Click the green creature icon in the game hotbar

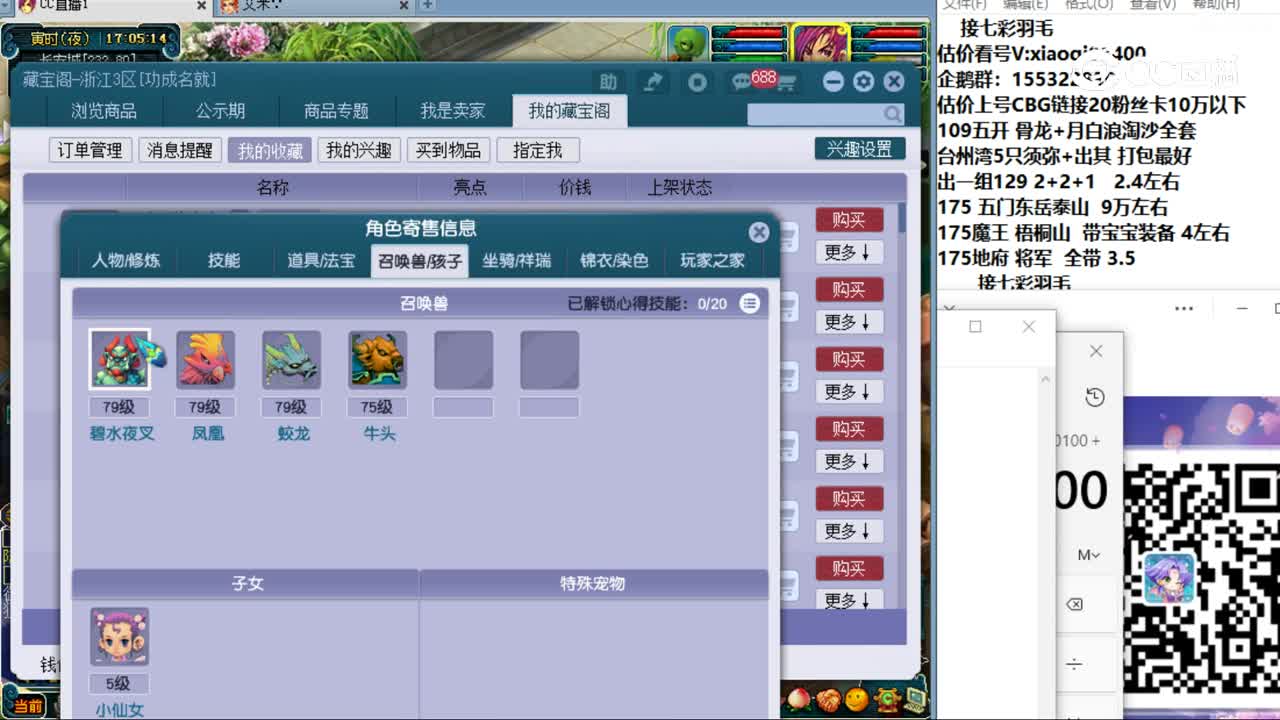pos(886,700)
